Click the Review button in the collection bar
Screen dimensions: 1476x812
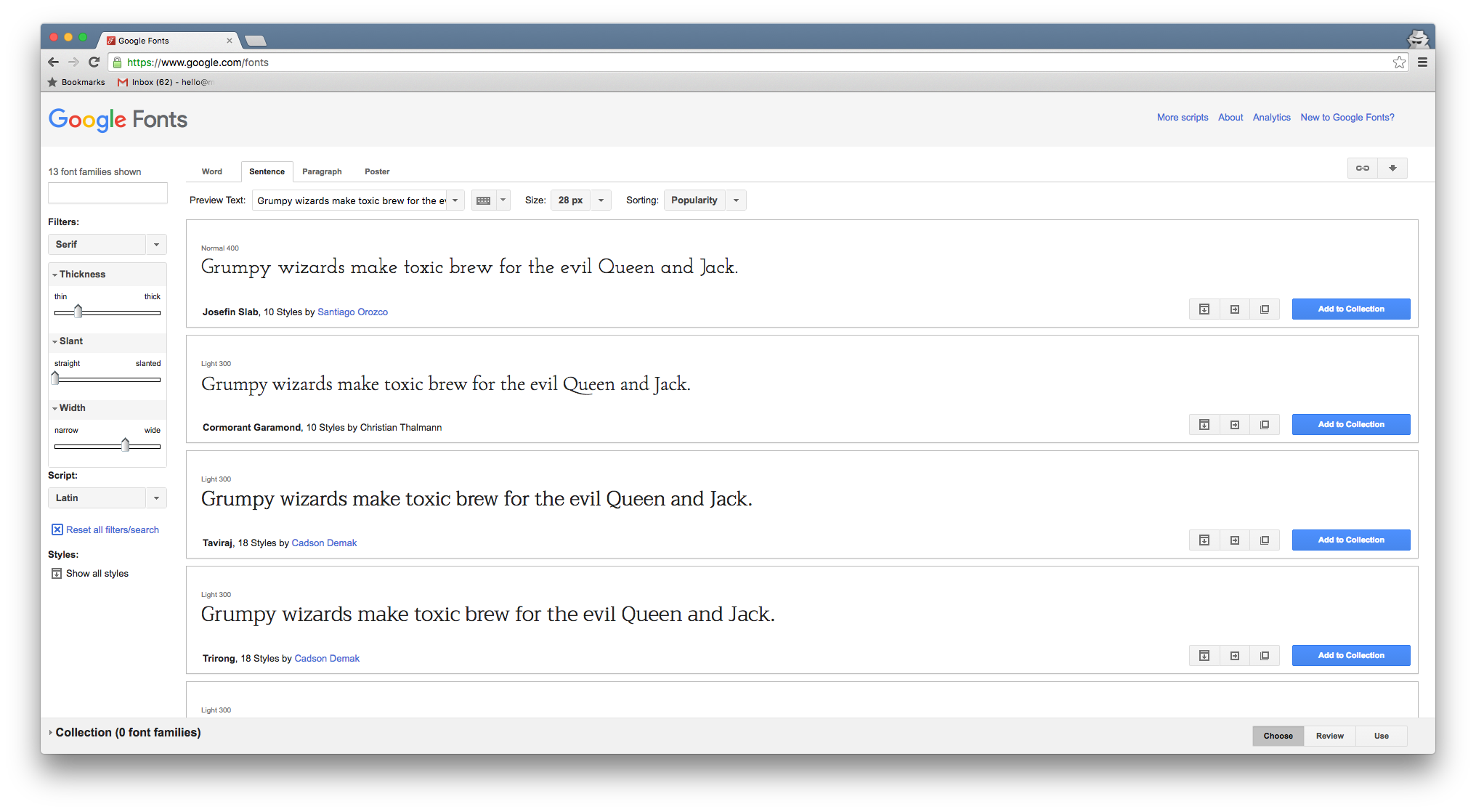click(1329, 736)
